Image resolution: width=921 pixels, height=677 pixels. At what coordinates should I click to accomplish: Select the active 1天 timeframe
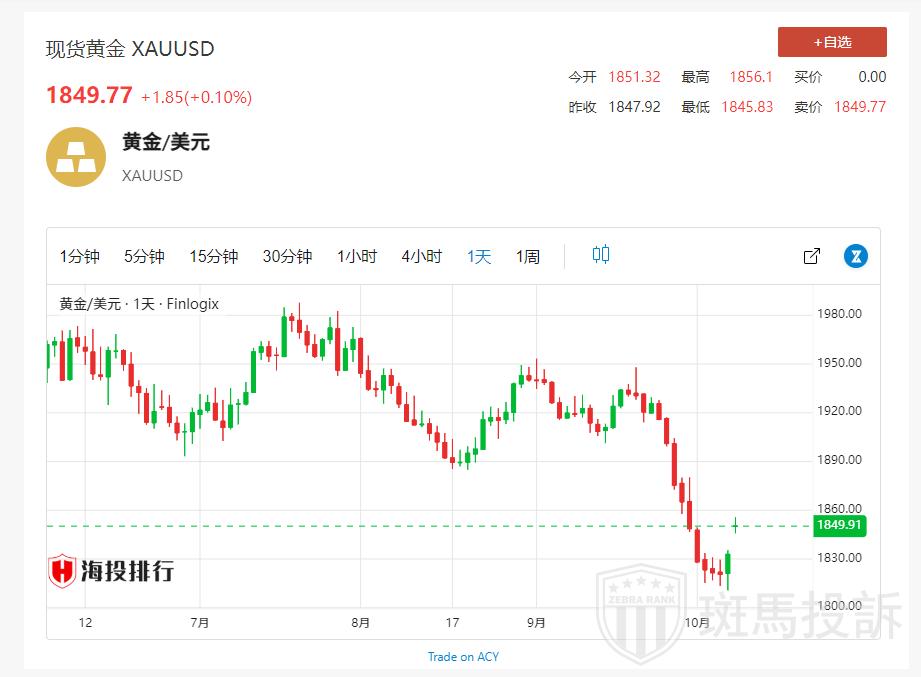click(479, 256)
